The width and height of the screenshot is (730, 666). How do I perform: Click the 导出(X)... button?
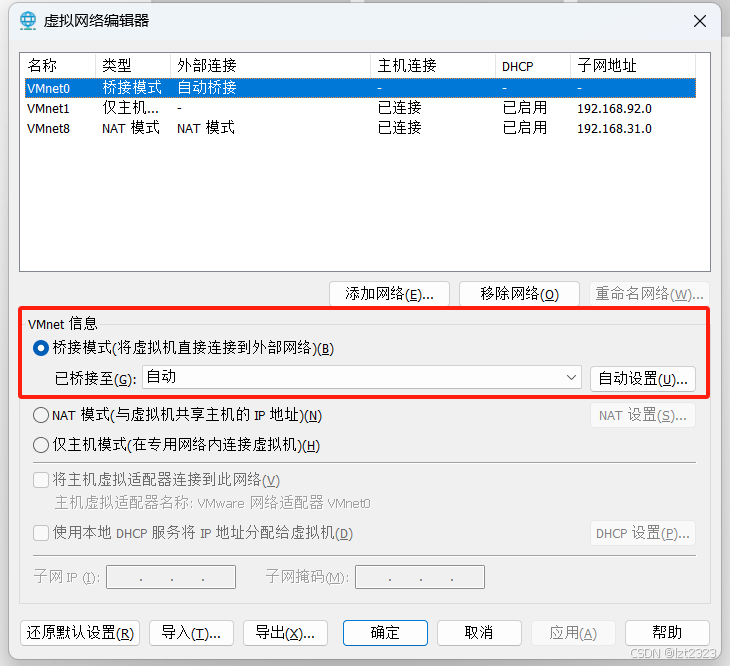285,633
